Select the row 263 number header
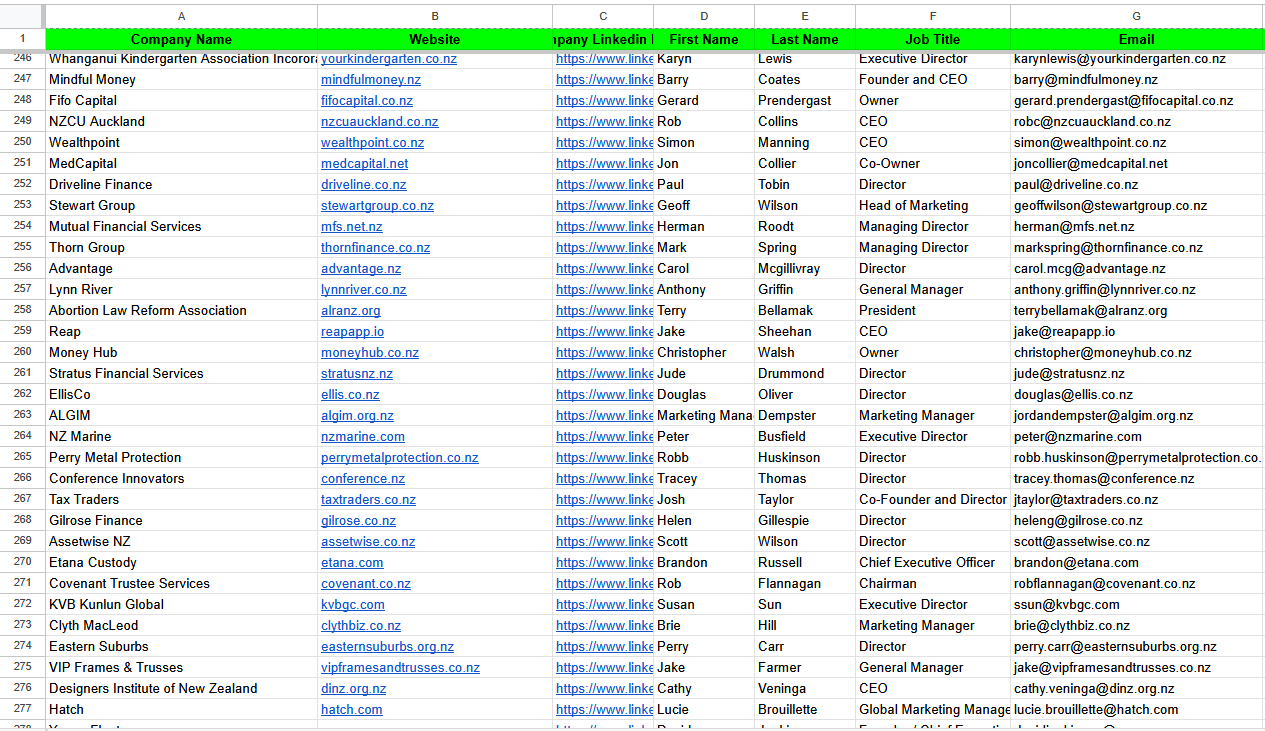The width and height of the screenshot is (1265, 731). coord(23,416)
